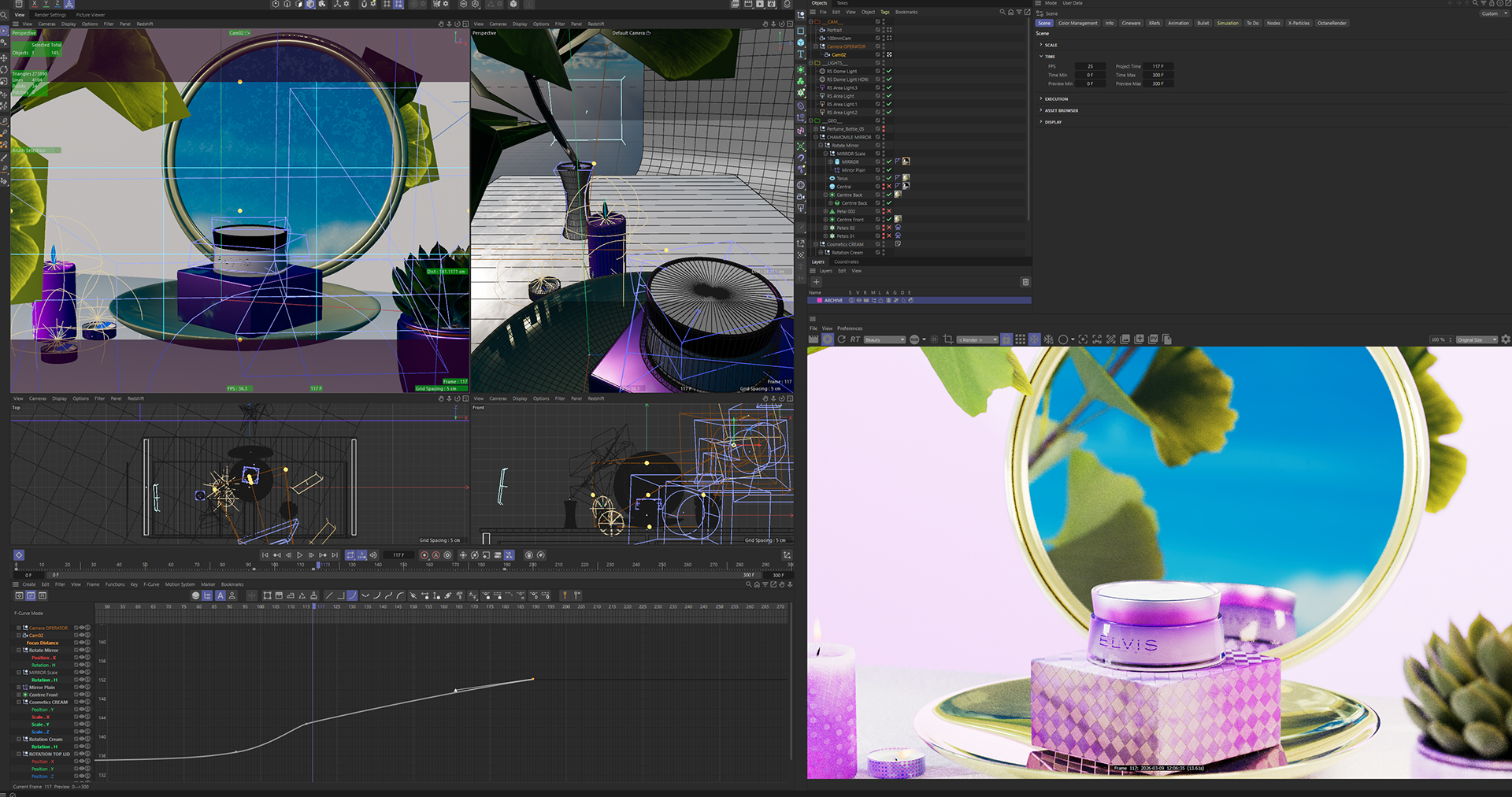The image size is (1512, 797).
Task: Click the ARCHIVE layer pink color swatch
Action: [820, 300]
